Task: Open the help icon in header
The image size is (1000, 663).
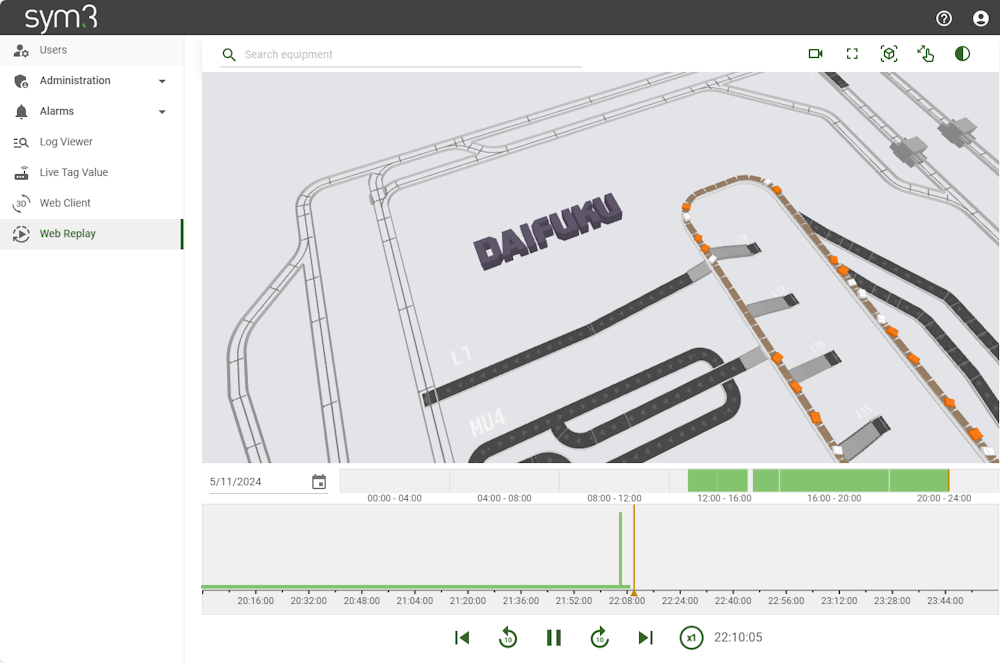Action: tap(944, 18)
